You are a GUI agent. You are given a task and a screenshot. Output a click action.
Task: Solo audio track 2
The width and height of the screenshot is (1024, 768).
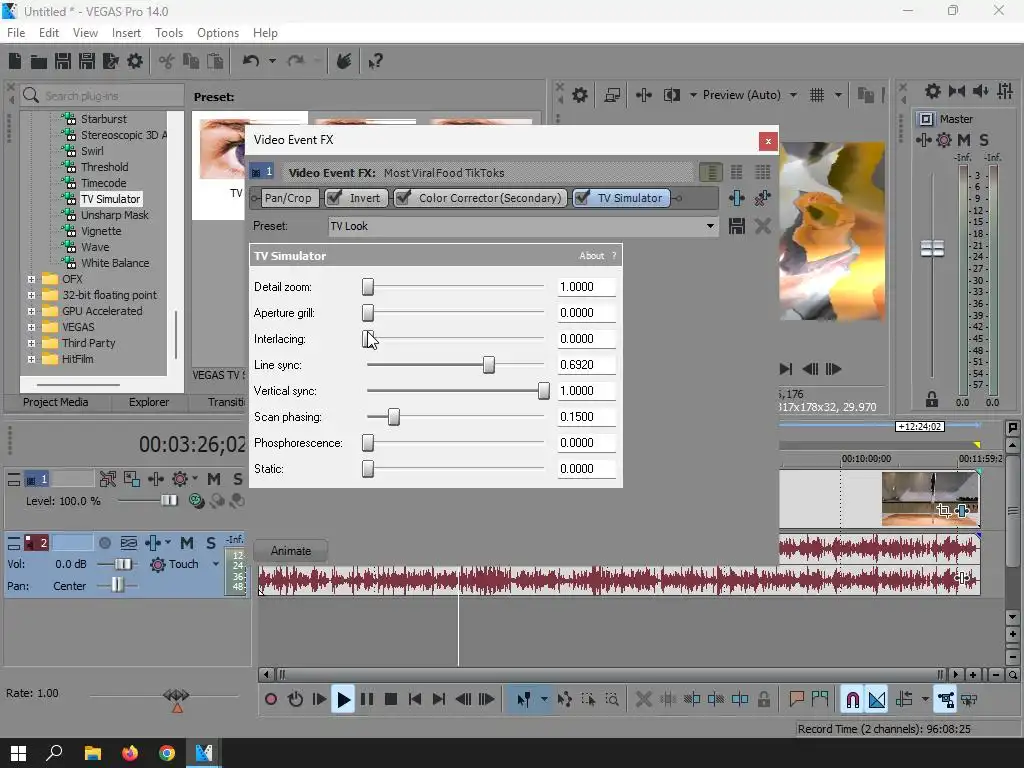[x=211, y=543]
